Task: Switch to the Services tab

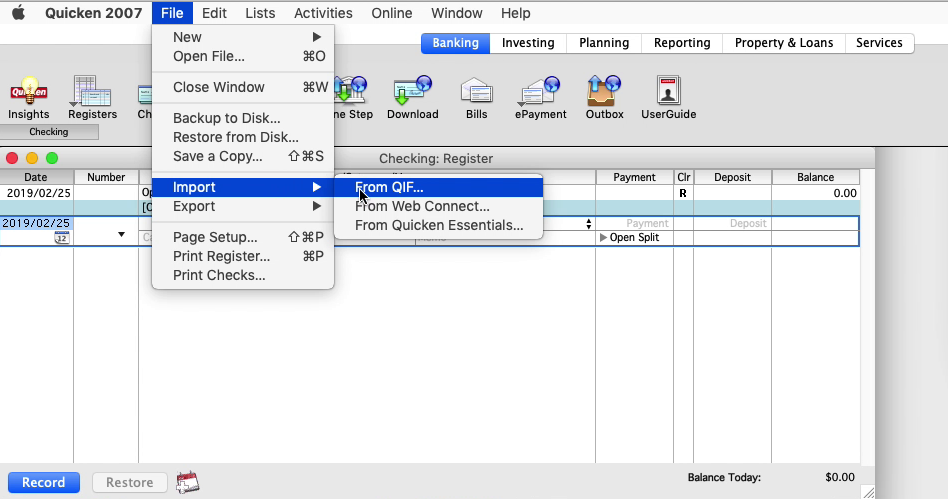Action: (x=879, y=43)
